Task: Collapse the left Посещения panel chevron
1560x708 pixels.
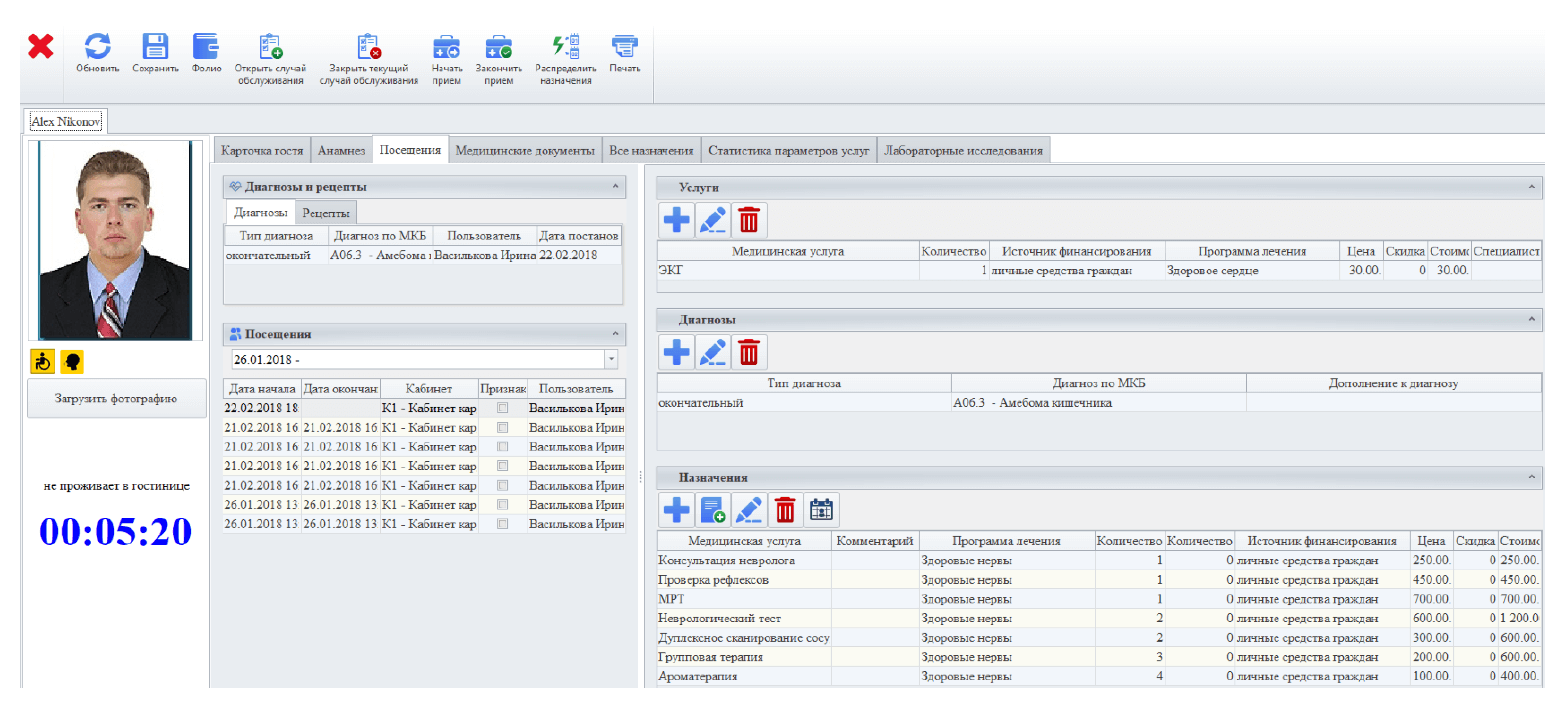Action: pyautogui.click(x=614, y=334)
